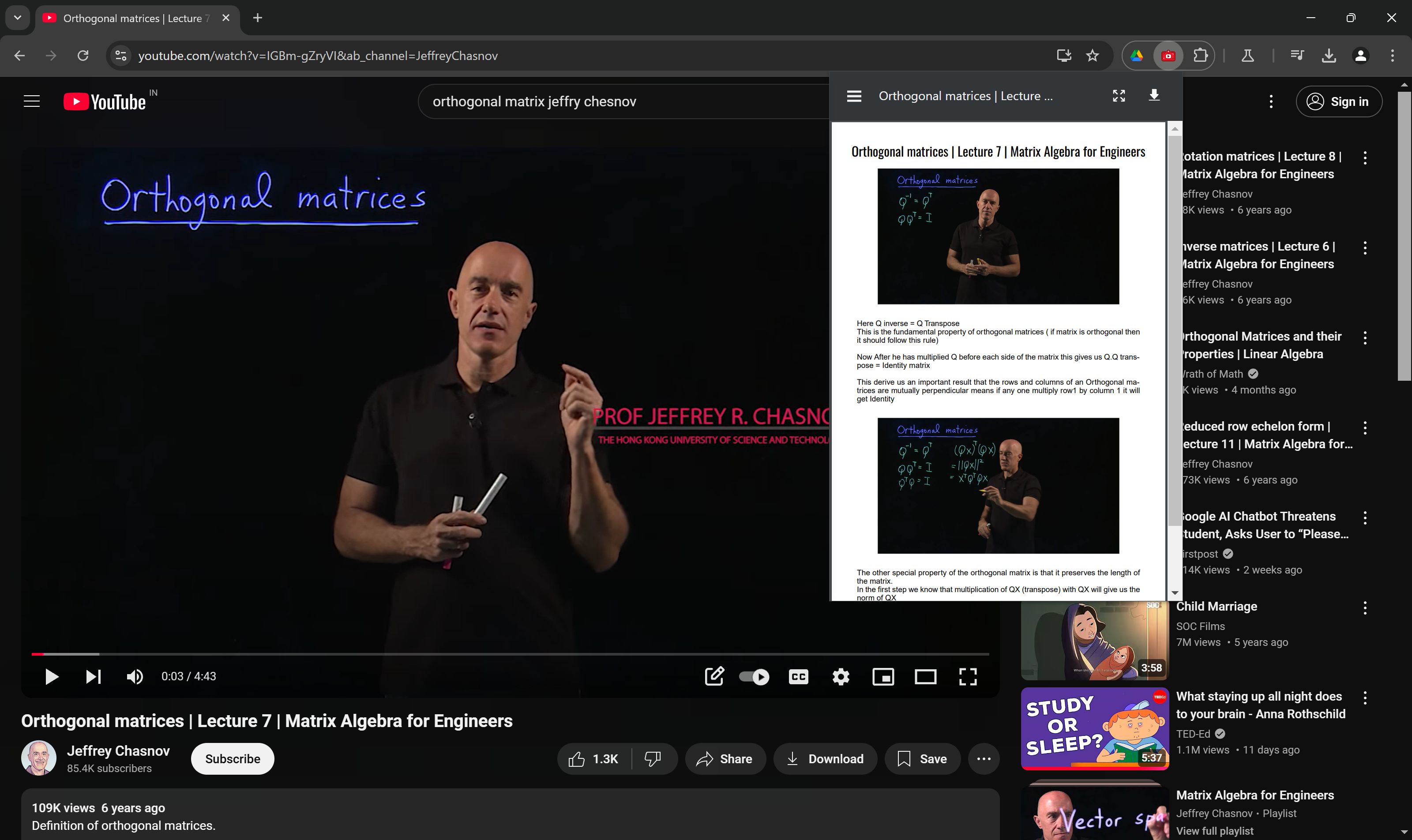
Task: Bookmark this page with the star icon
Action: (x=1092, y=56)
